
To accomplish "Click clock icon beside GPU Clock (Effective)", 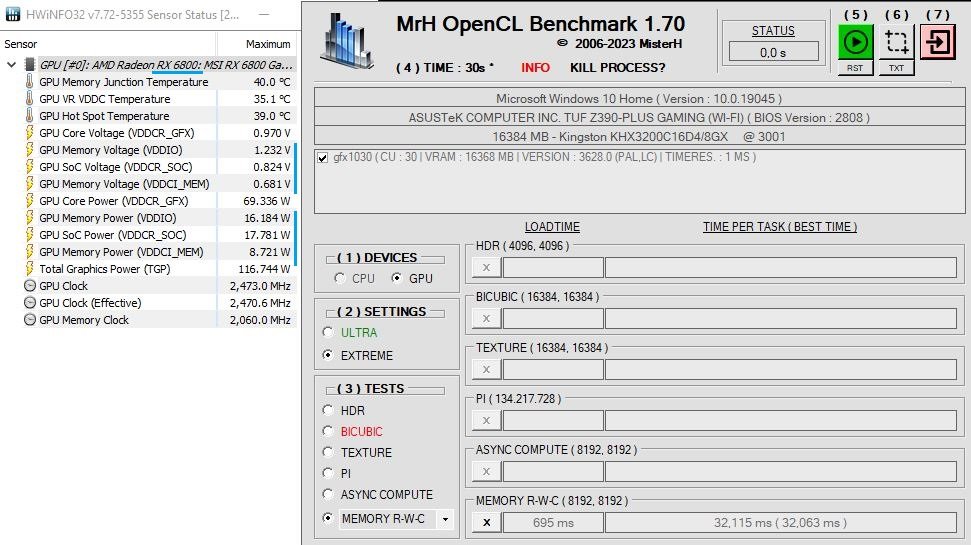I will point(29,303).
